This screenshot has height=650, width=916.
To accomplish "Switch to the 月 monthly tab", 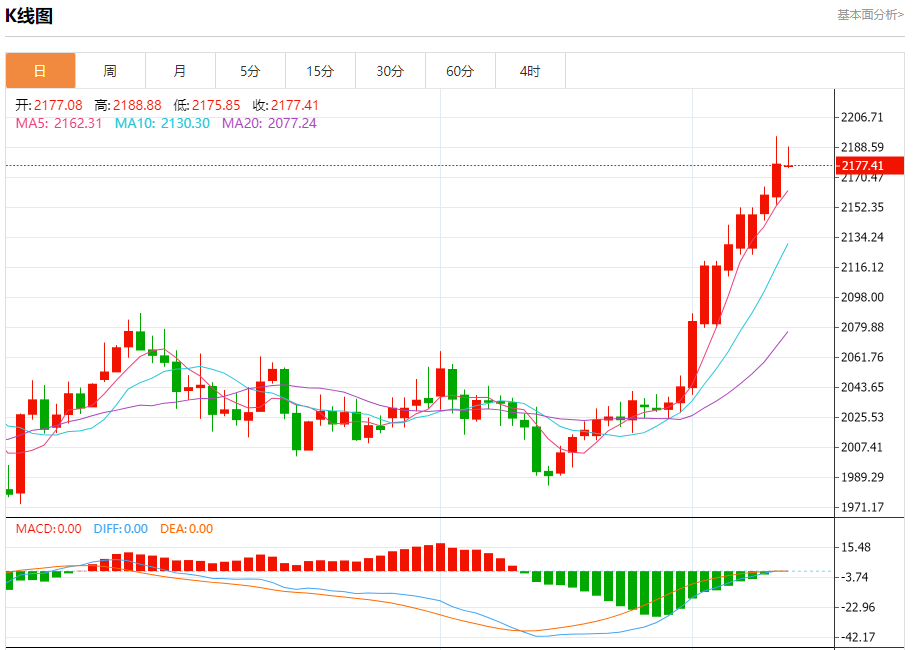I will (x=181, y=71).
